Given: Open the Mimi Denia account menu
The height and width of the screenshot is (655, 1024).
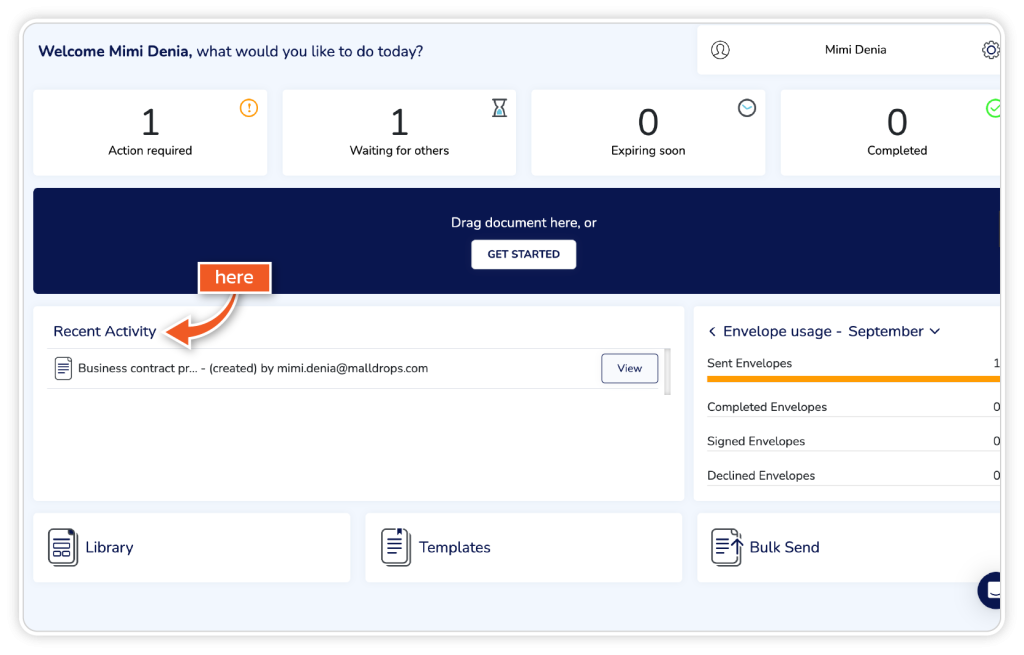Looking at the screenshot, I should (855, 50).
